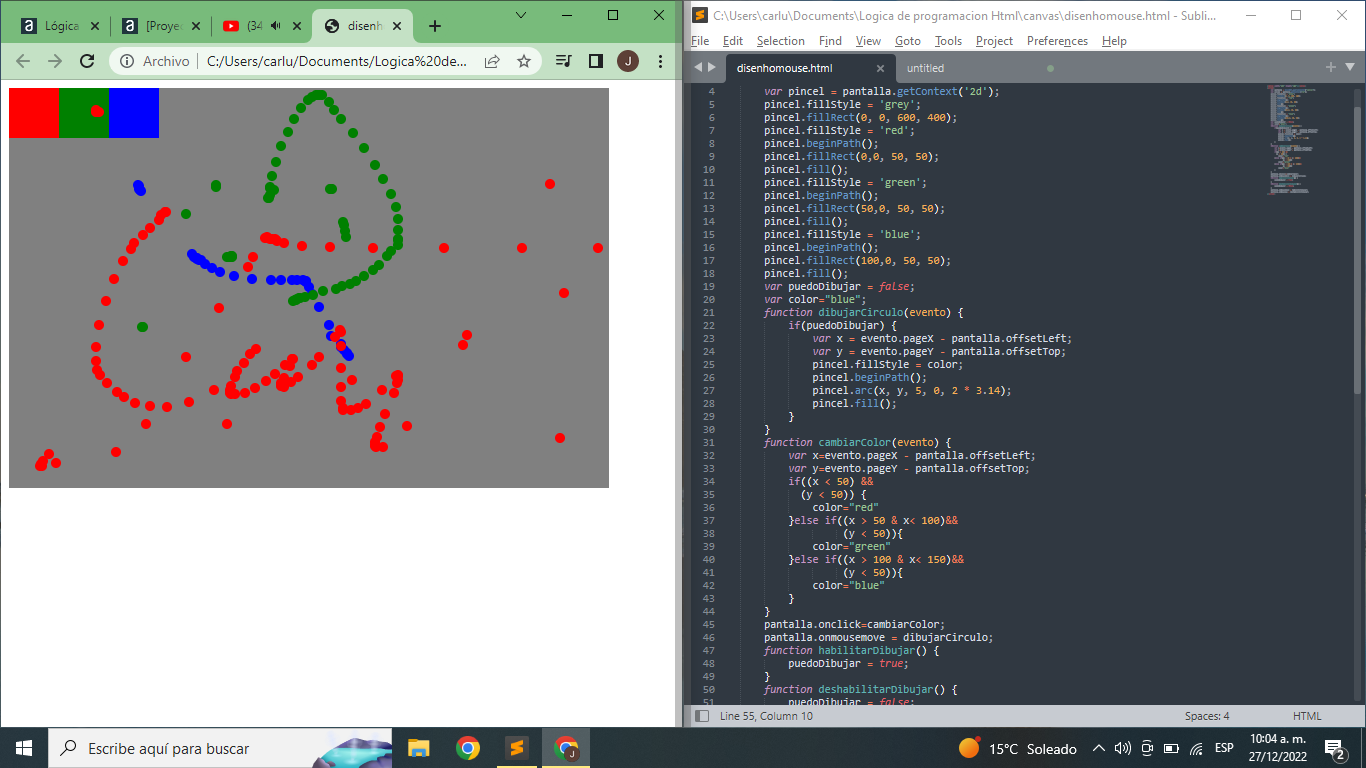The image size is (1366, 768).
Task: Open Chrome media controls icon
Action: pyautogui.click(x=563, y=61)
